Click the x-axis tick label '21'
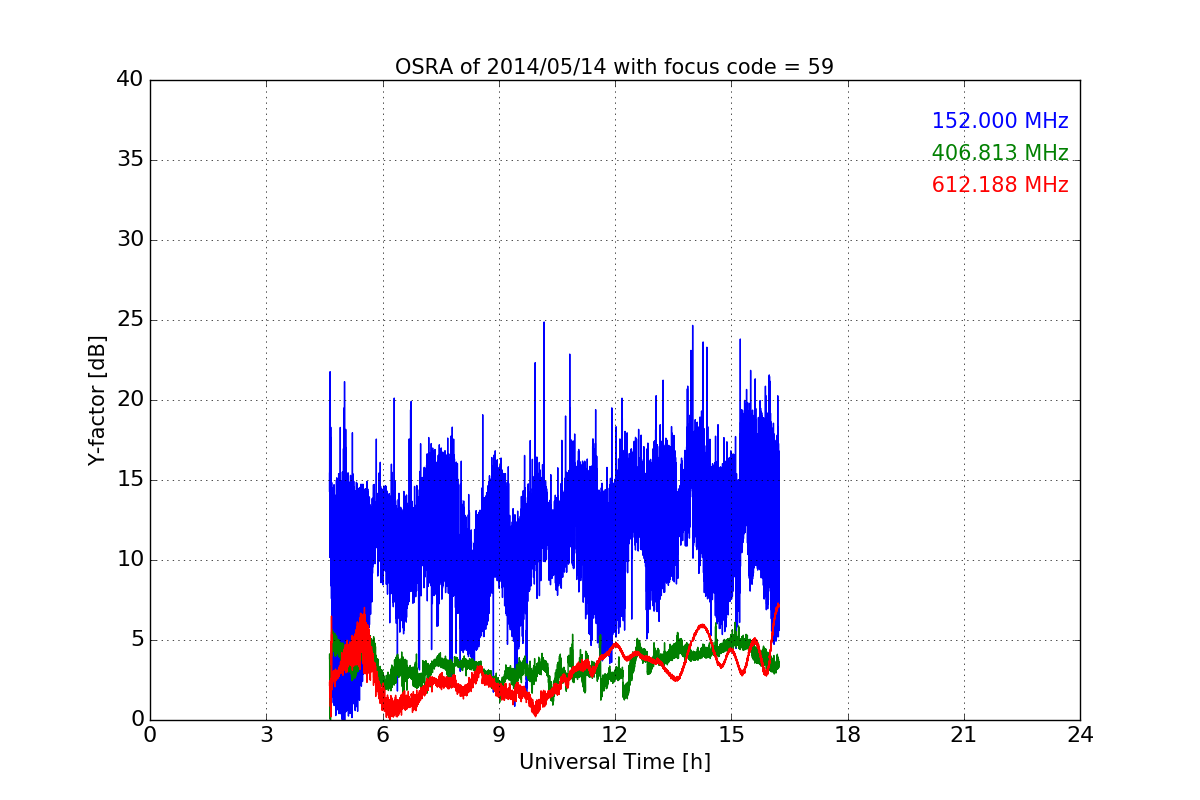The height and width of the screenshot is (800, 1200). click(964, 735)
